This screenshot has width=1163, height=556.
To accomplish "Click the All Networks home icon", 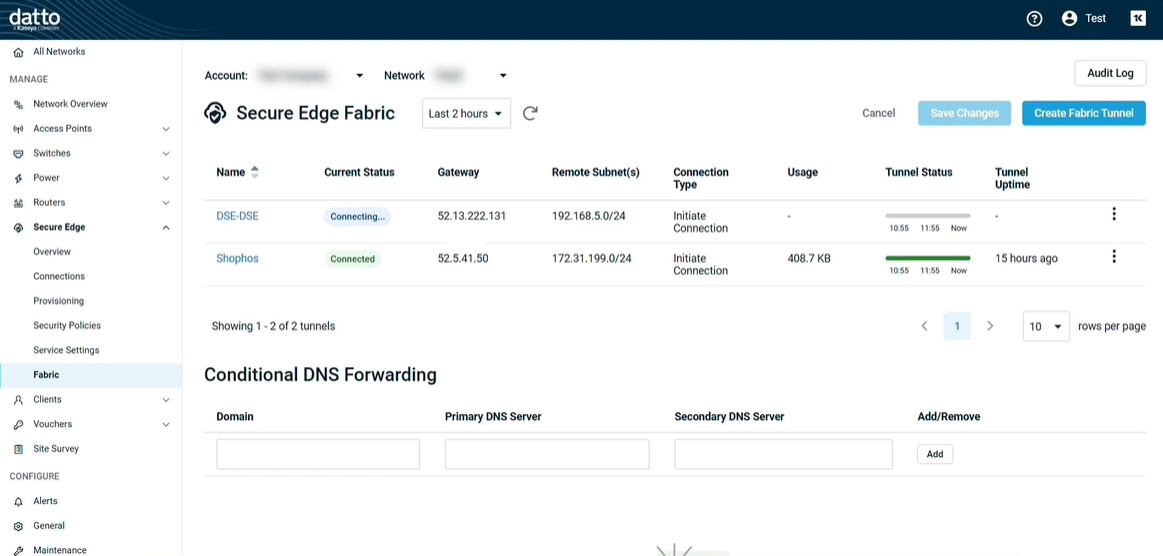I will click(x=18, y=52).
